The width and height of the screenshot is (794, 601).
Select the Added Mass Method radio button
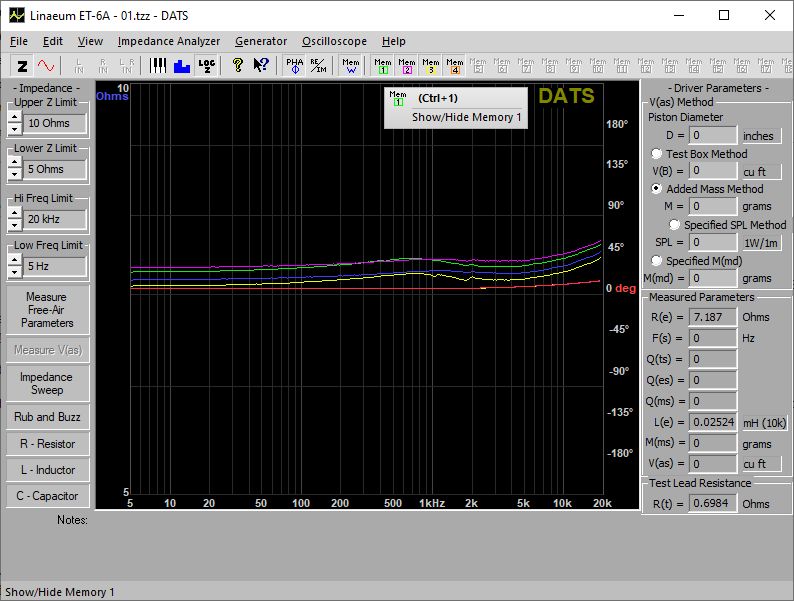pos(656,188)
